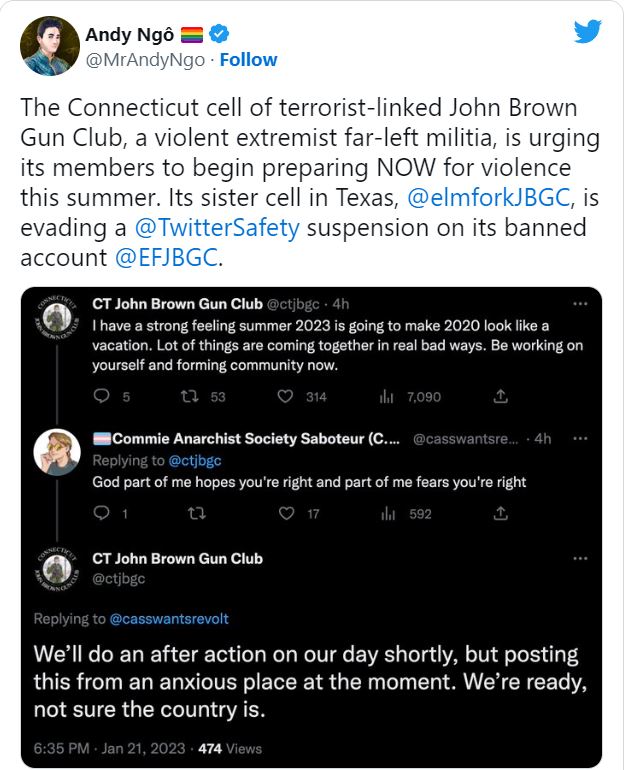This screenshot has height=770, width=626.
Task: Share the Commie Anarchist Society reply
Action: 501,514
